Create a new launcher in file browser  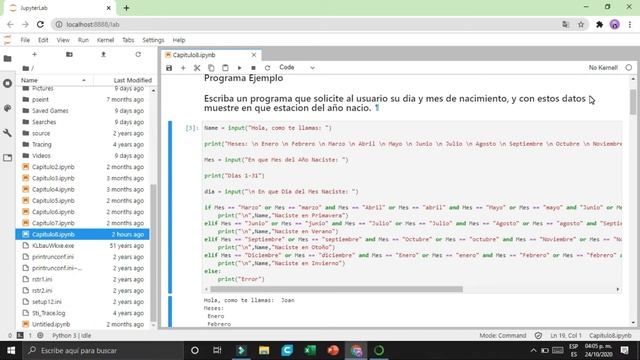[34, 54]
